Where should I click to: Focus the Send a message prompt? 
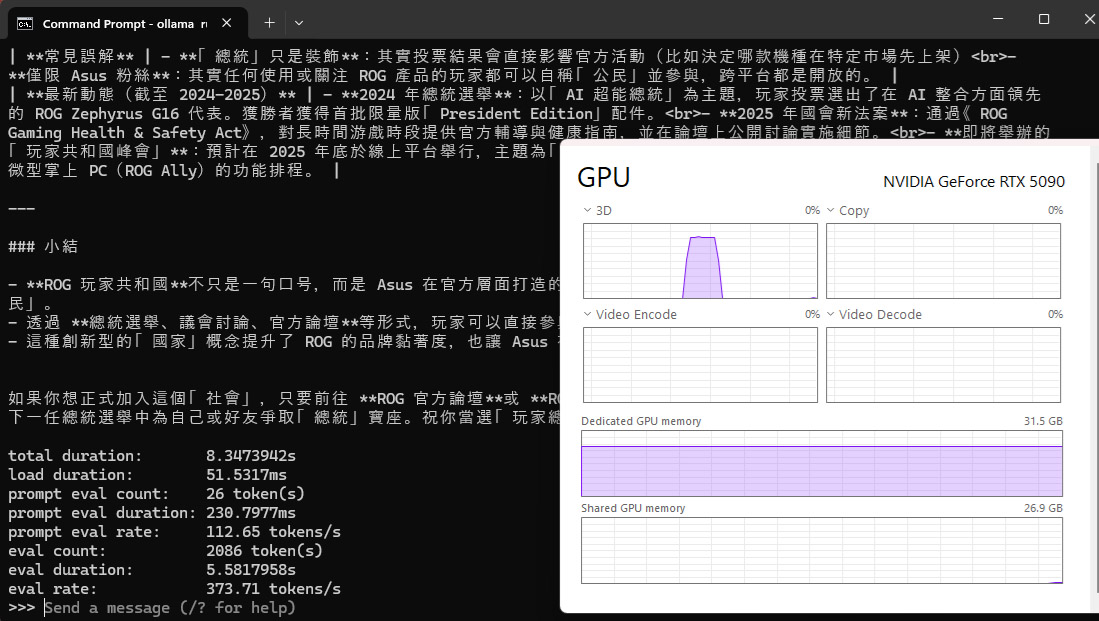[170, 608]
